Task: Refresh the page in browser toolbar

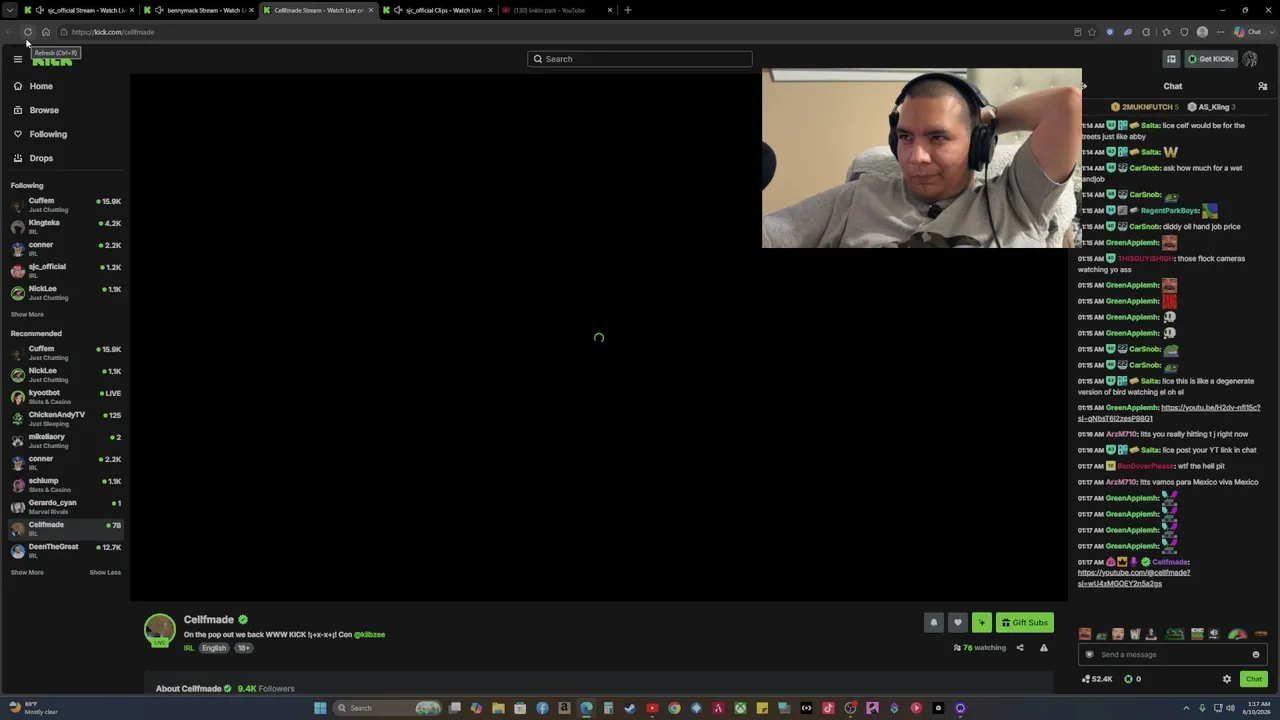Action: pos(28,32)
